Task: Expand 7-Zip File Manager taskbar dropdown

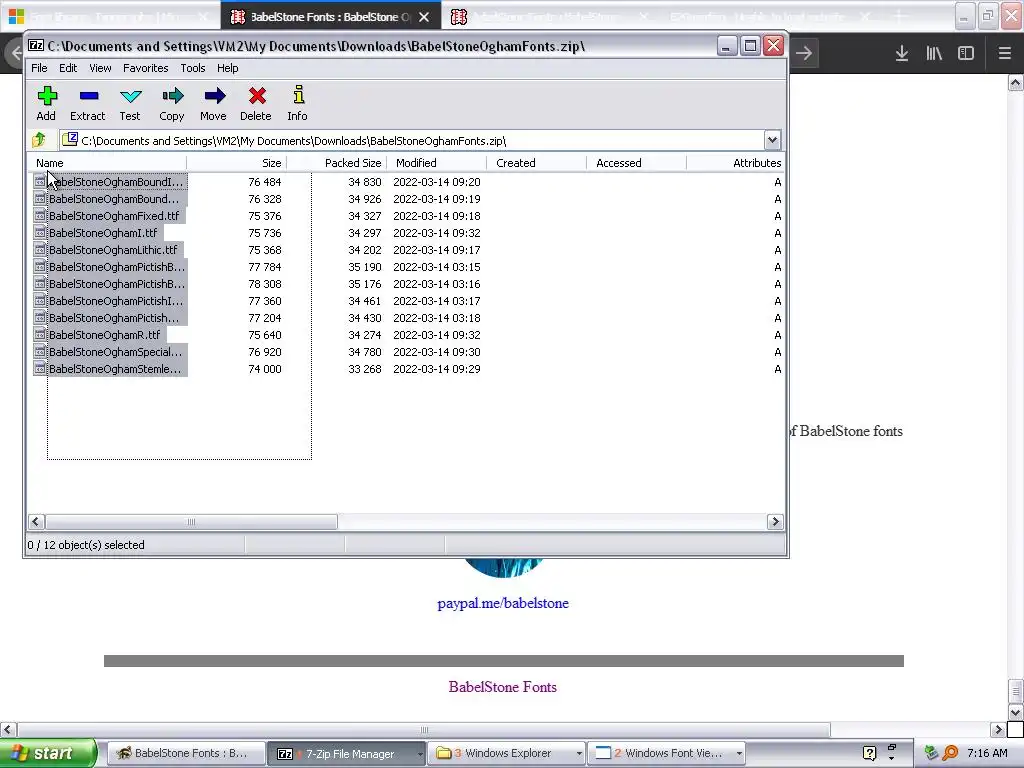Action: (420, 754)
